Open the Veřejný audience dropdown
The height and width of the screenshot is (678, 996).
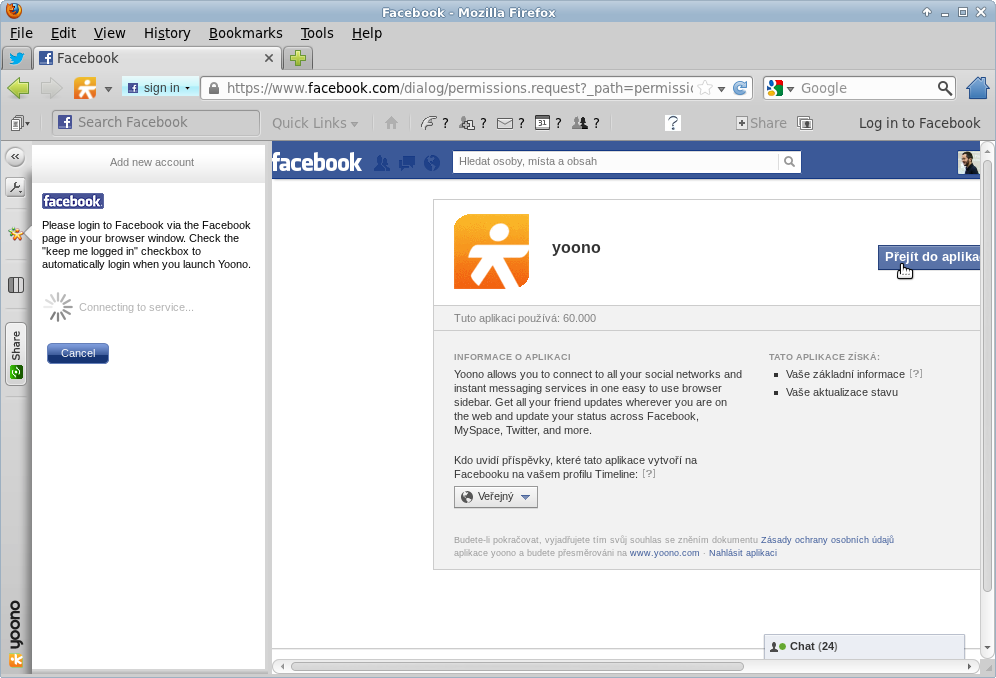click(495, 497)
